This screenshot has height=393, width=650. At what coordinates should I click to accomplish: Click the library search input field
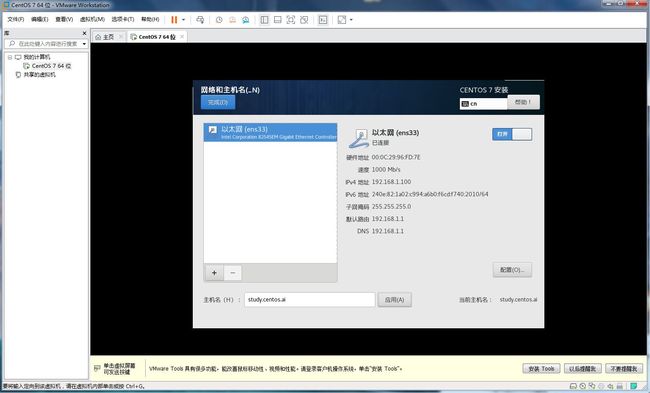tap(46, 44)
